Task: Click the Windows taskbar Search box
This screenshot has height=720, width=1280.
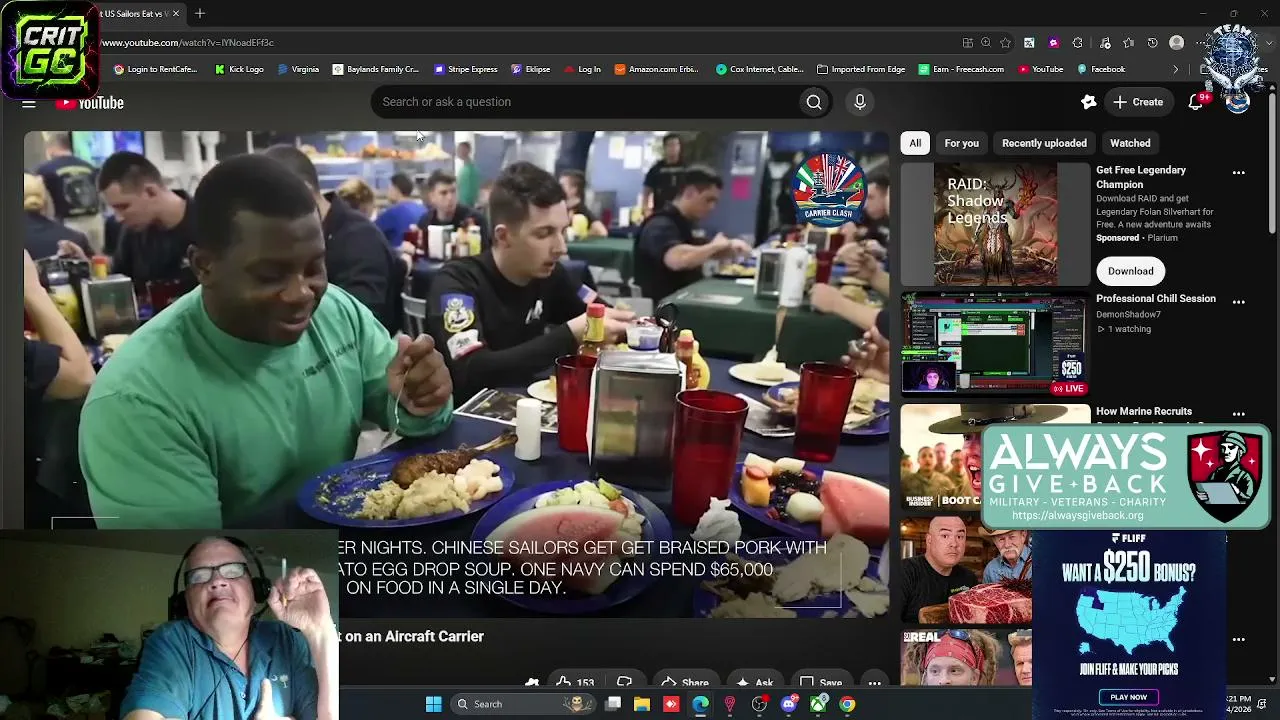Action: pyautogui.click(x=521, y=704)
